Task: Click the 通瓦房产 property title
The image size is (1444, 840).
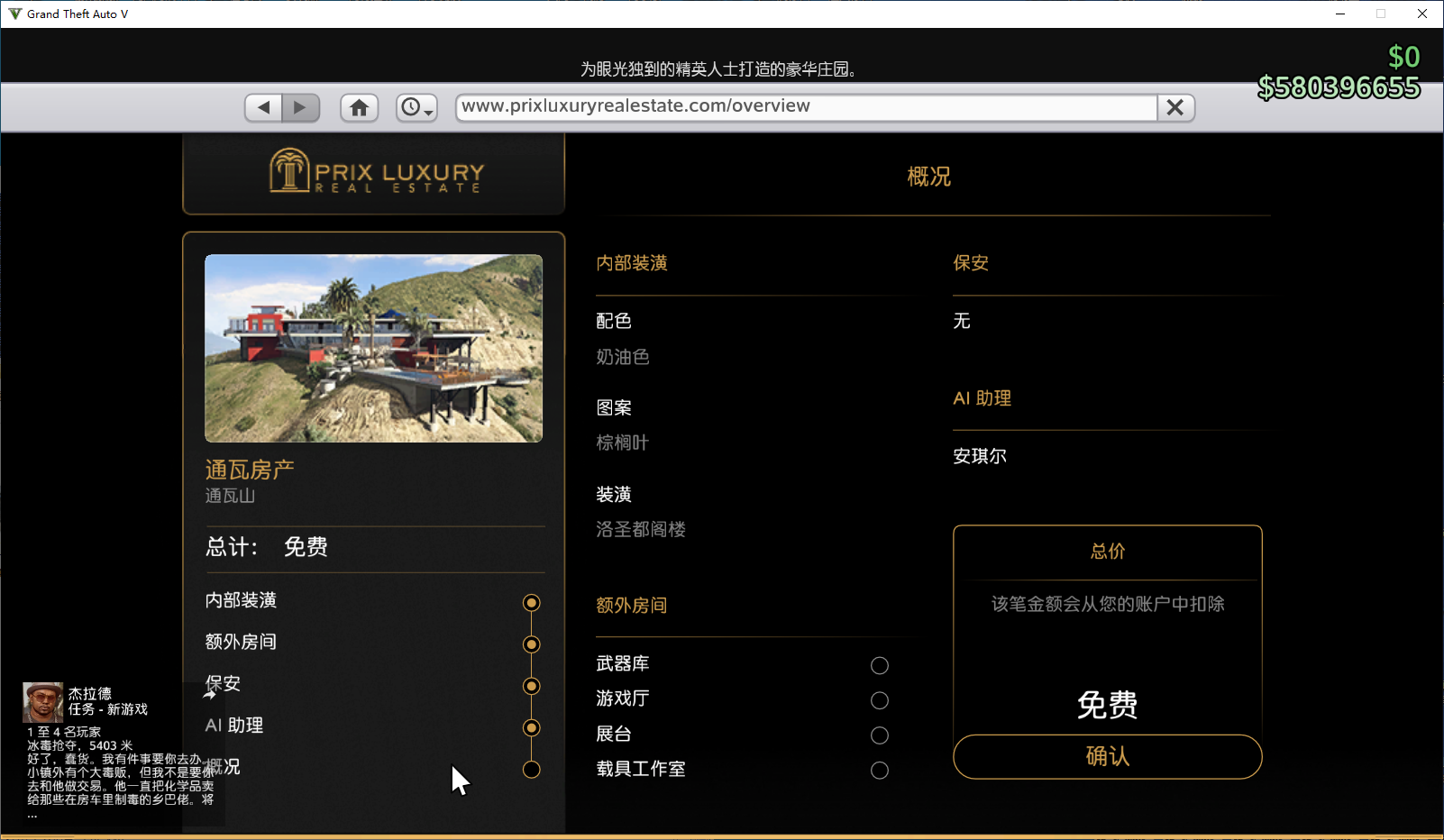Action: pos(250,470)
